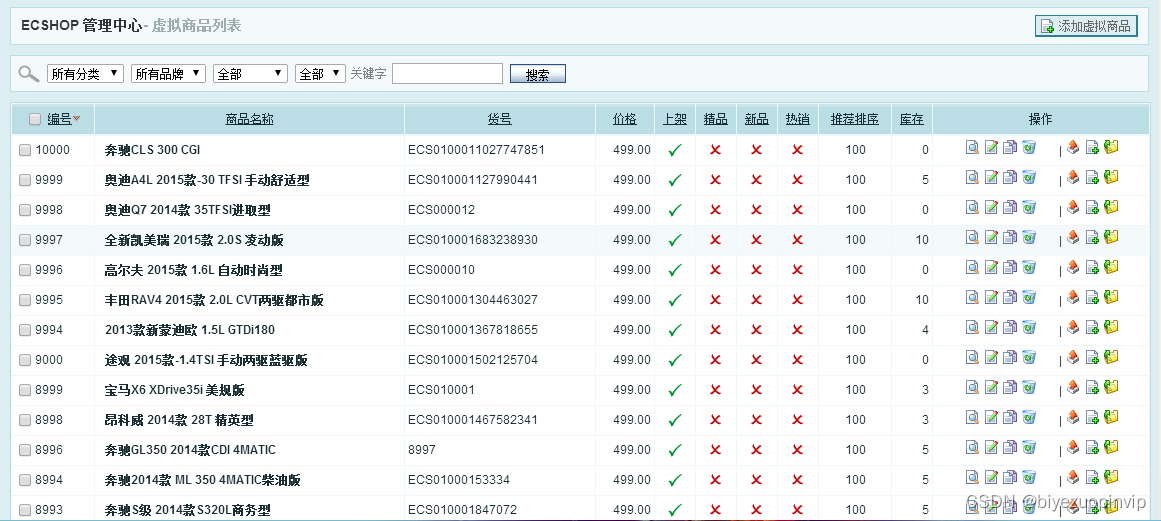Tick the checkbox for product 9000

tap(25, 360)
